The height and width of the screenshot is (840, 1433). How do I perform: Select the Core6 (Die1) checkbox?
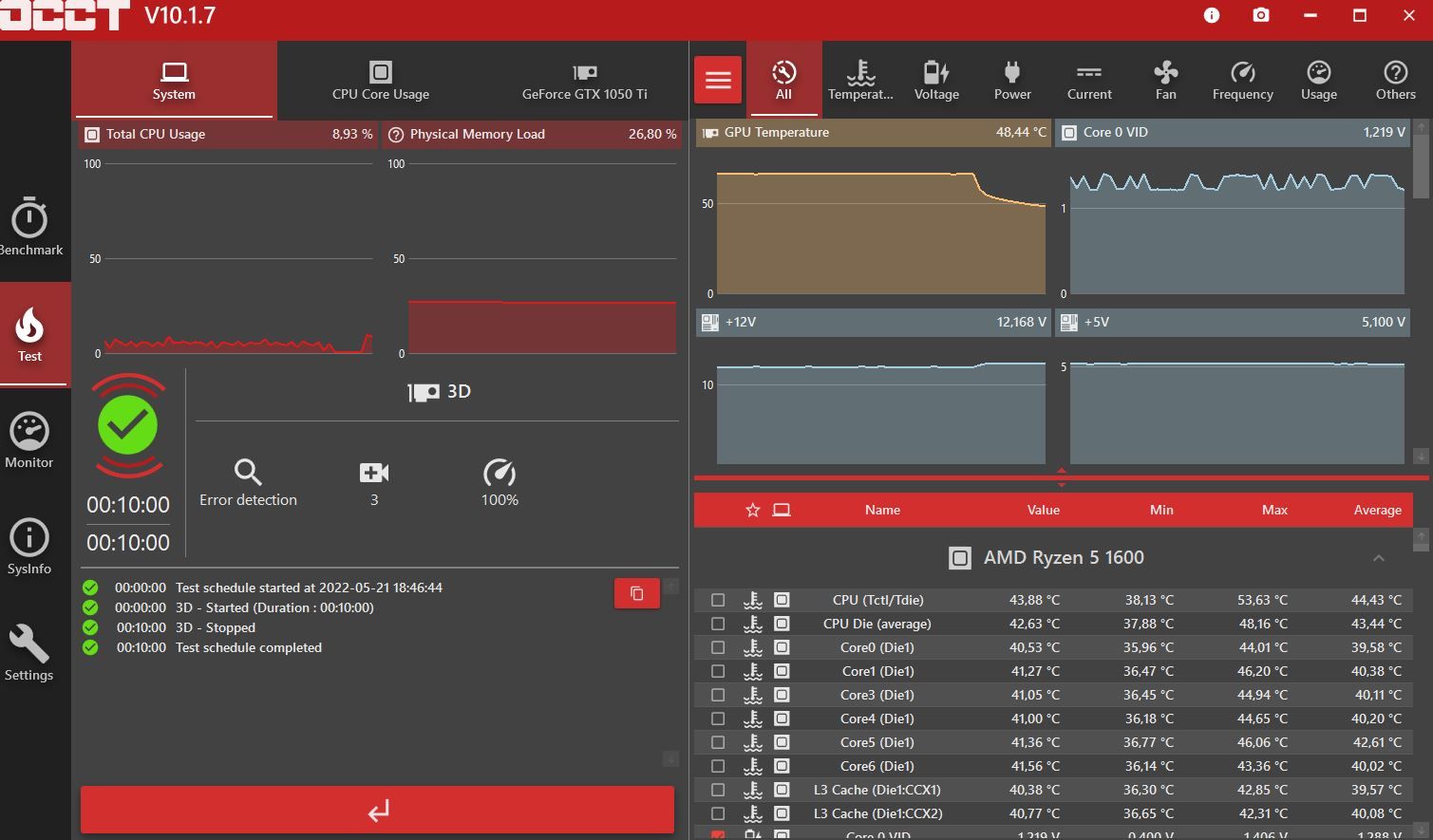click(x=718, y=766)
